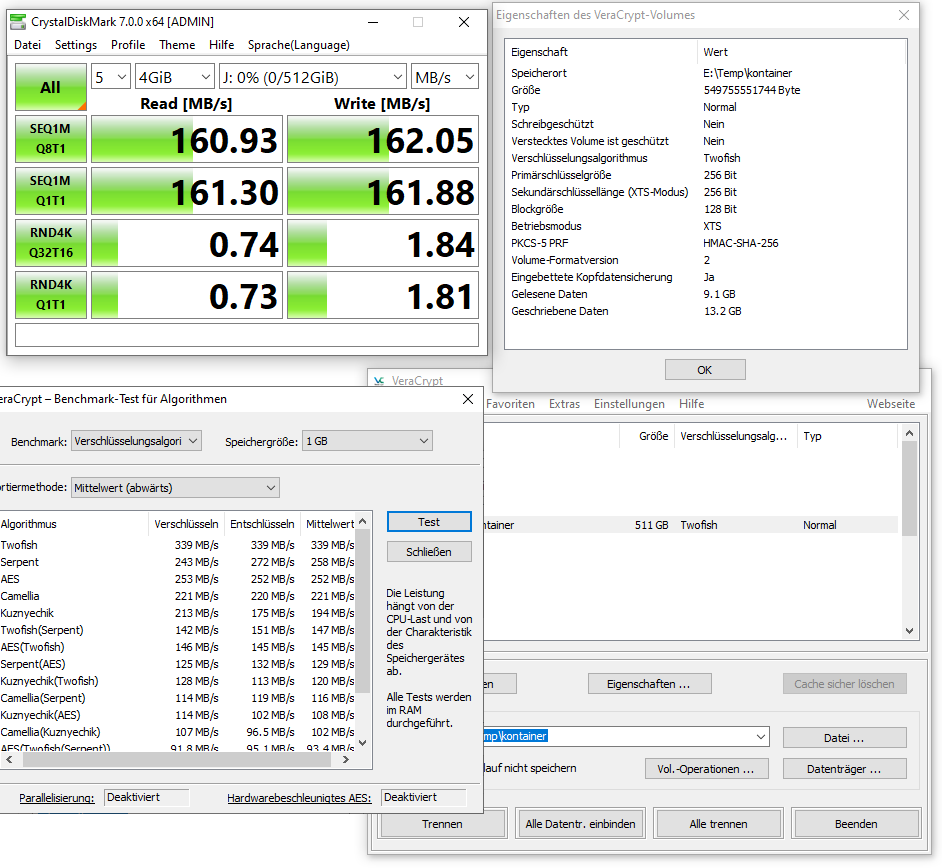
Task: Click the Vol.-Operationen … button
Action: [706, 769]
